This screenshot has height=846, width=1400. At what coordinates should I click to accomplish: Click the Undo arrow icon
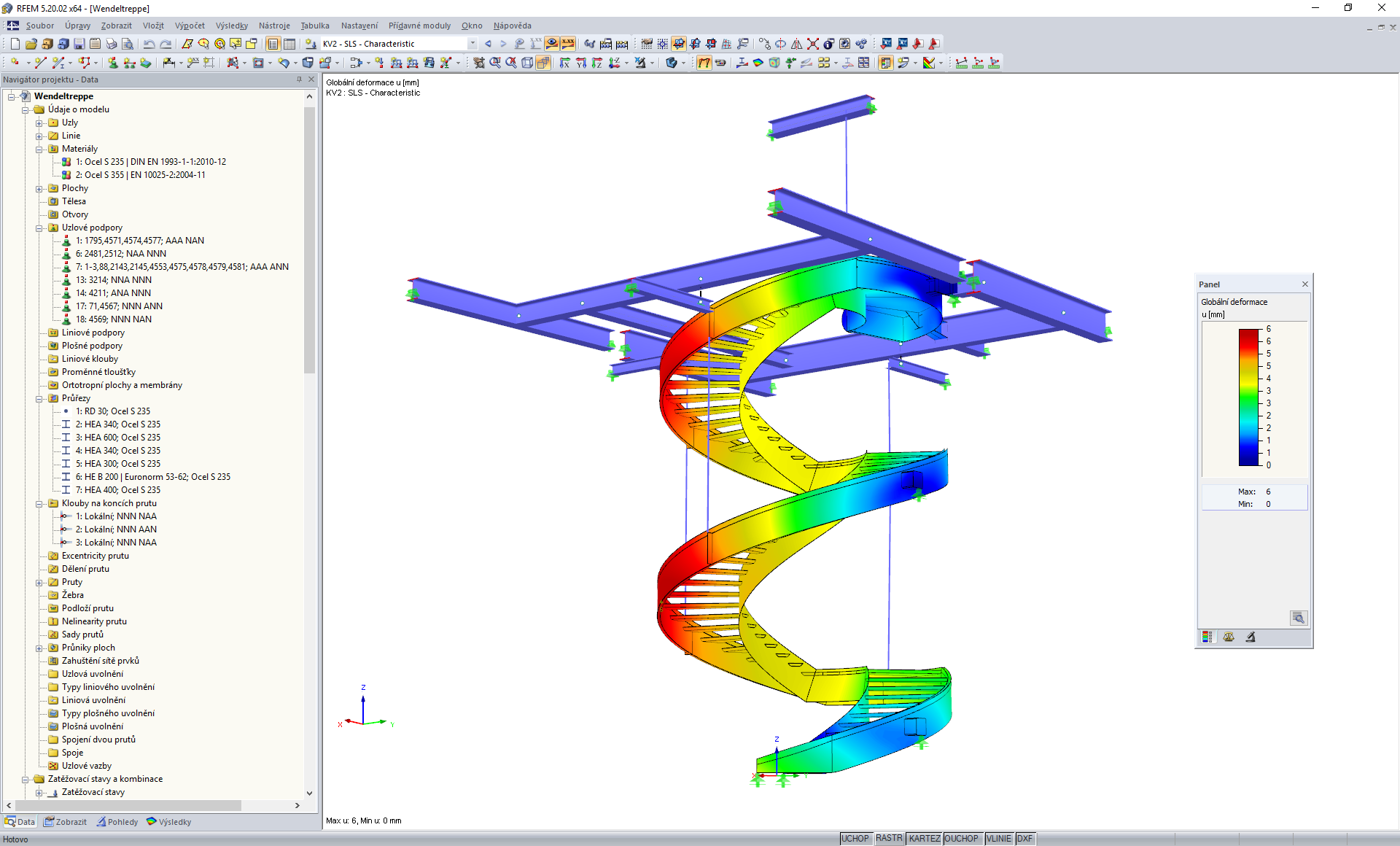click(149, 44)
